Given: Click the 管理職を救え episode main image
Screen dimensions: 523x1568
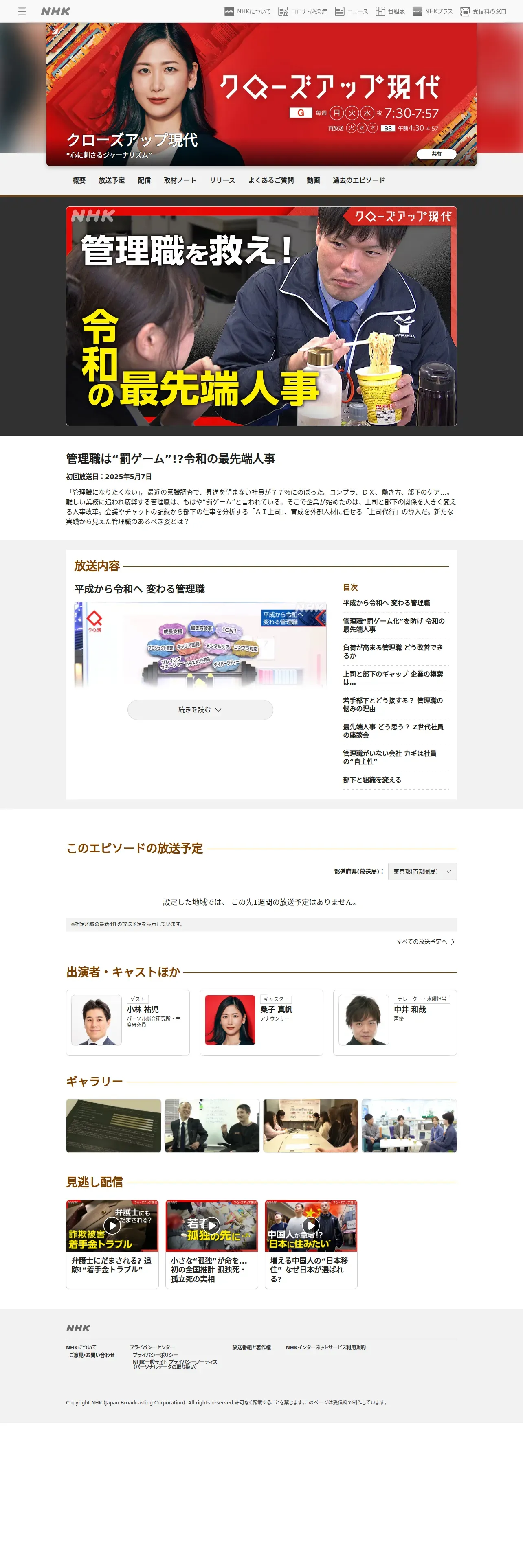Looking at the screenshot, I should [x=261, y=316].
